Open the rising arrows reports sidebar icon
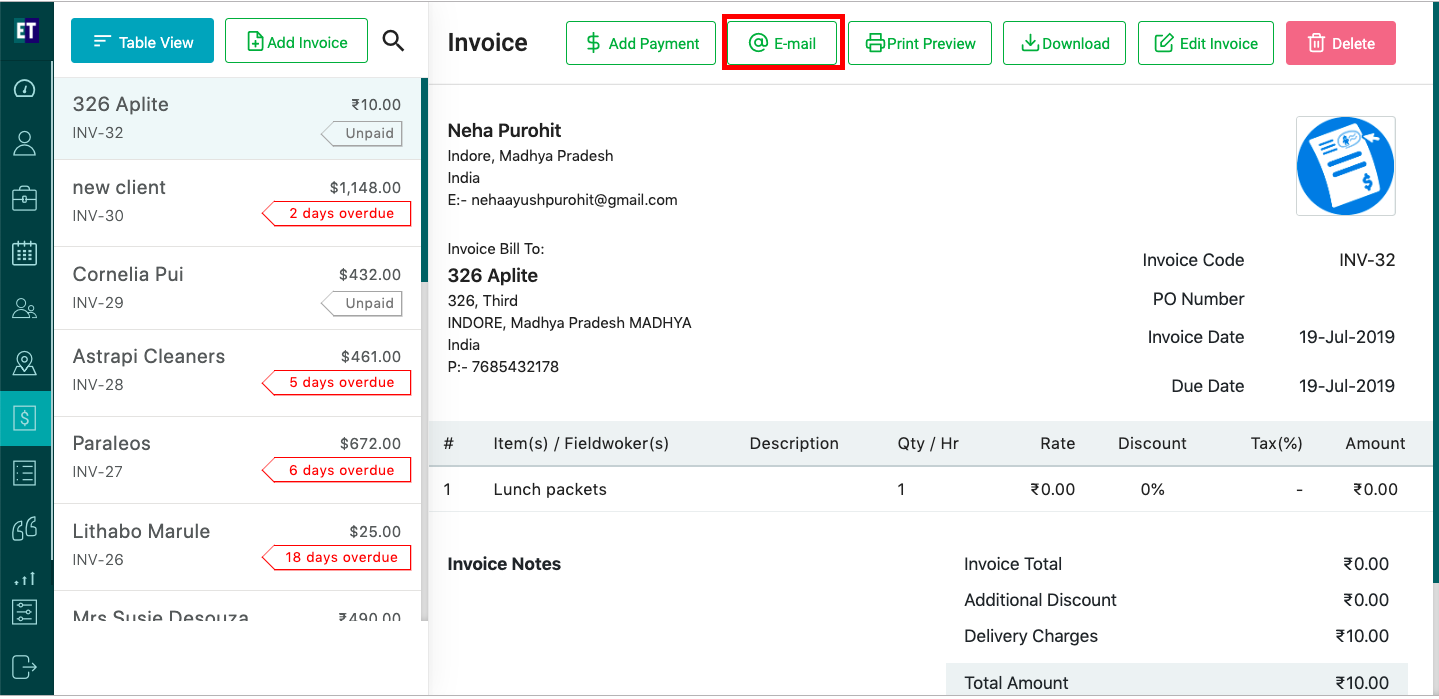 click(x=25, y=579)
